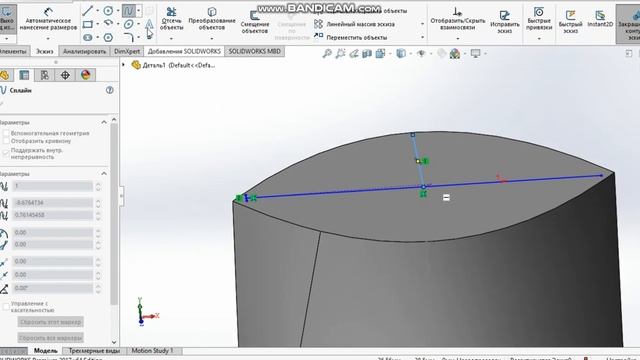
Task: Click Отсечь объекты trim tool
Action: [x=171, y=19]
